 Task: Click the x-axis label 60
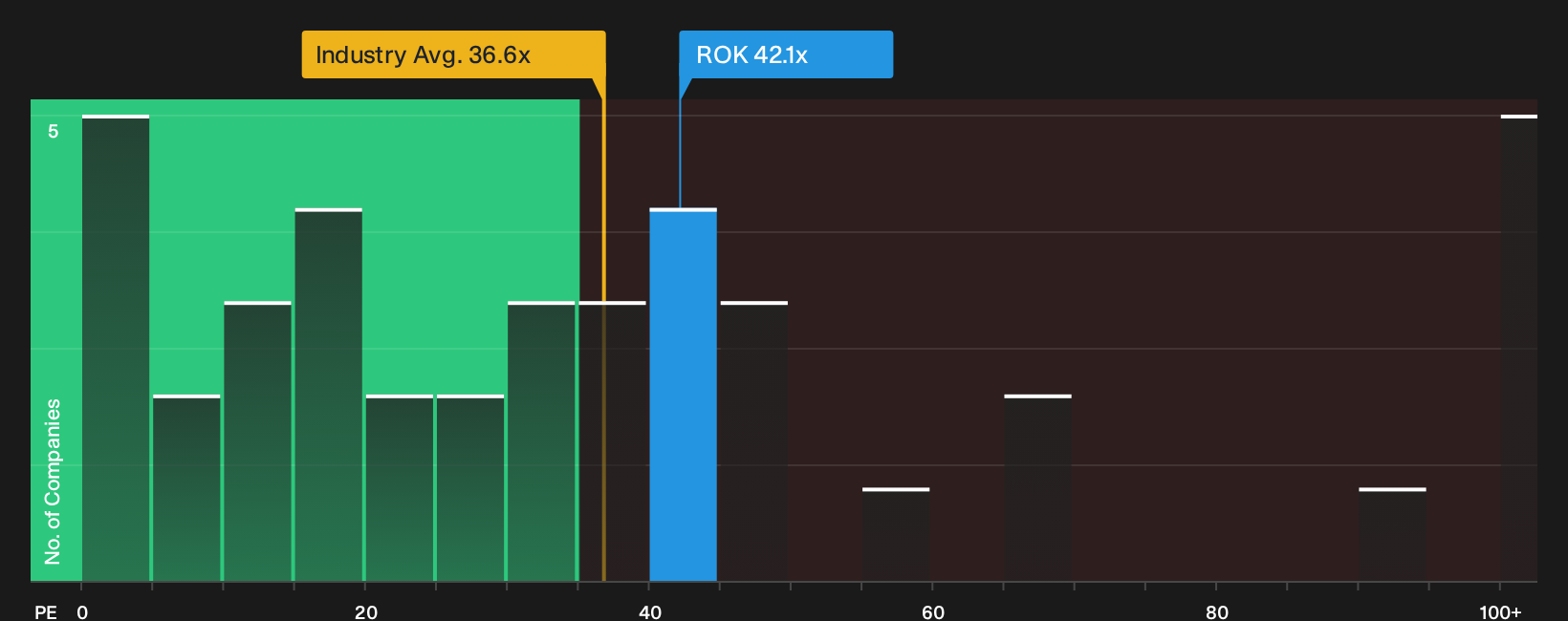click(933, 611)
